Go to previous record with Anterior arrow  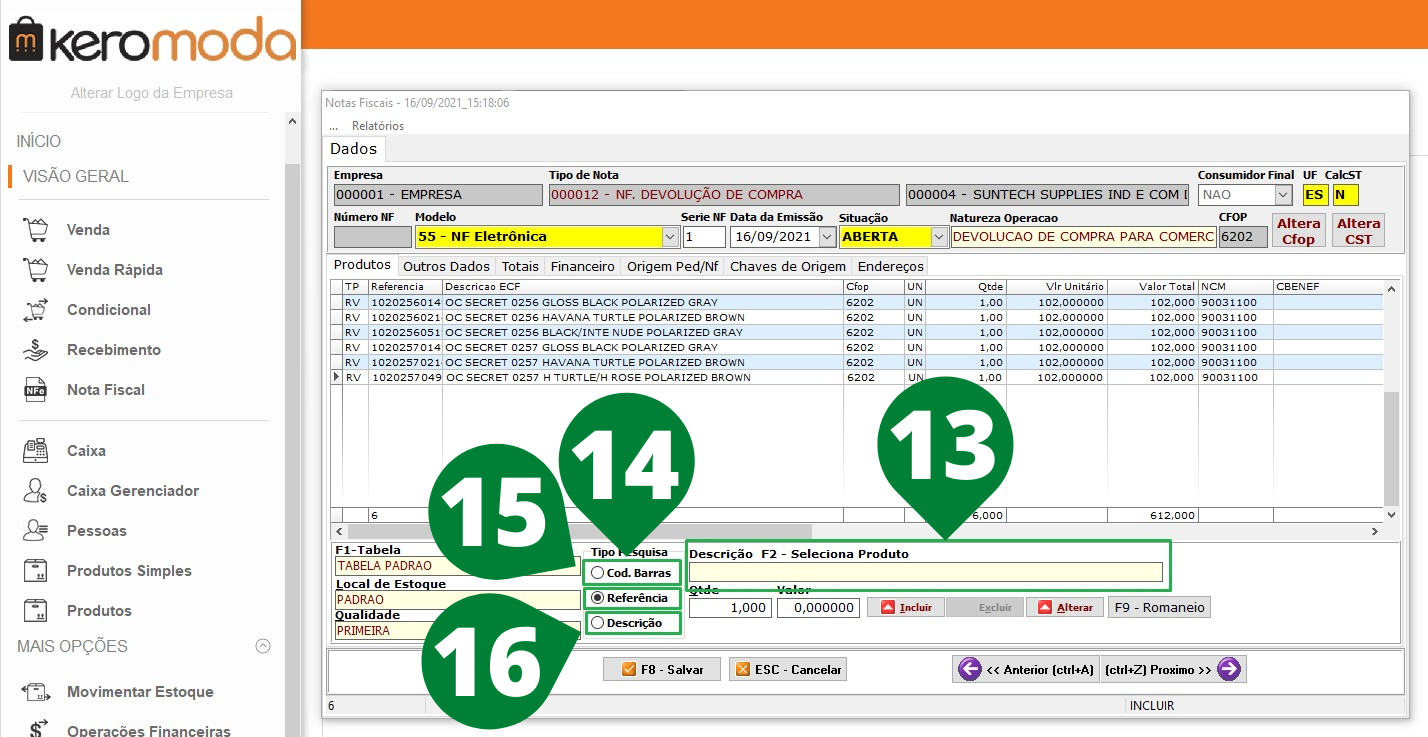1025,669
